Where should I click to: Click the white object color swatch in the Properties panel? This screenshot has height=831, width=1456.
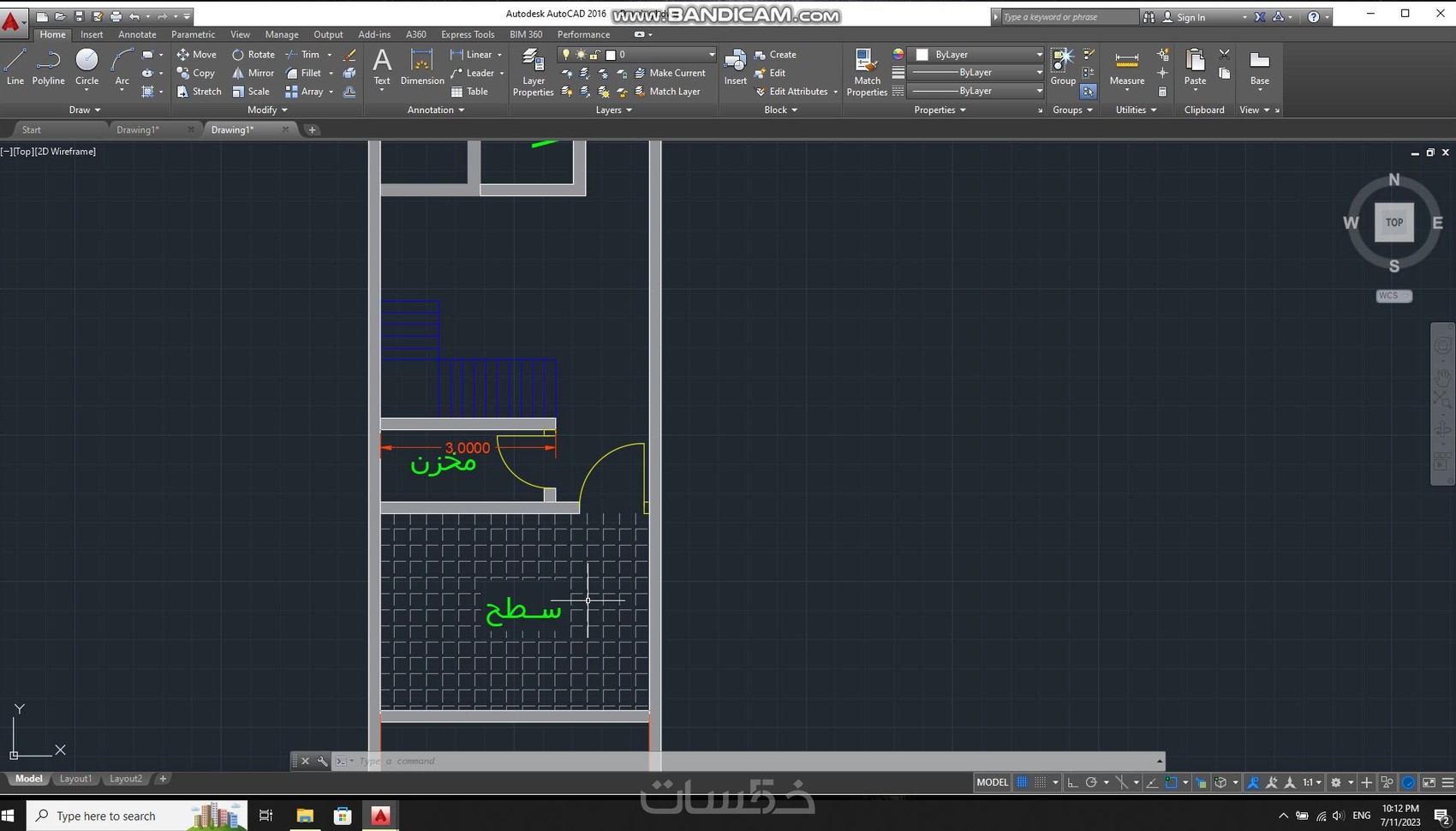click(922, 54)
